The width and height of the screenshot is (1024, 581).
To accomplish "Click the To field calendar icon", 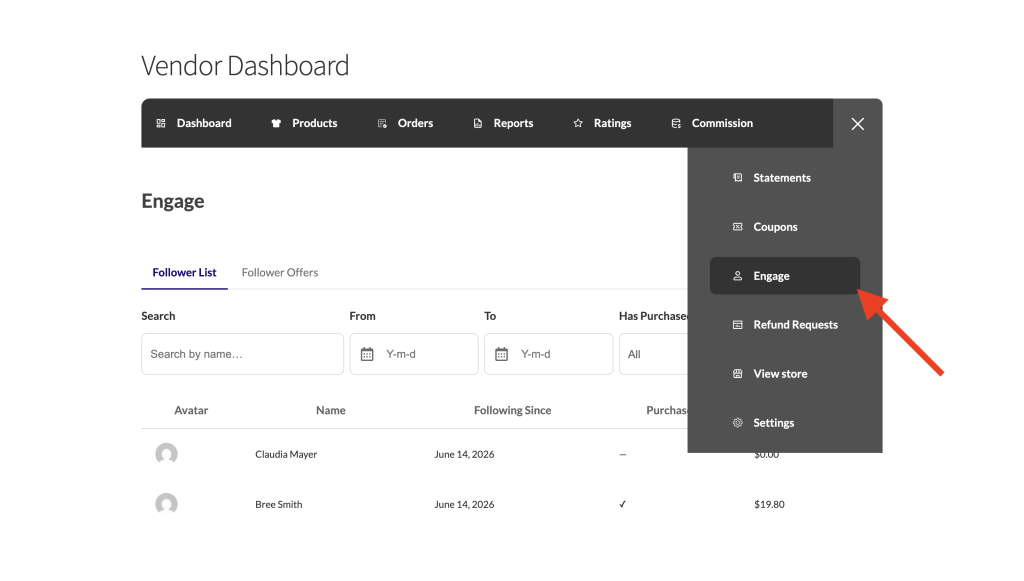I will 502,354.
